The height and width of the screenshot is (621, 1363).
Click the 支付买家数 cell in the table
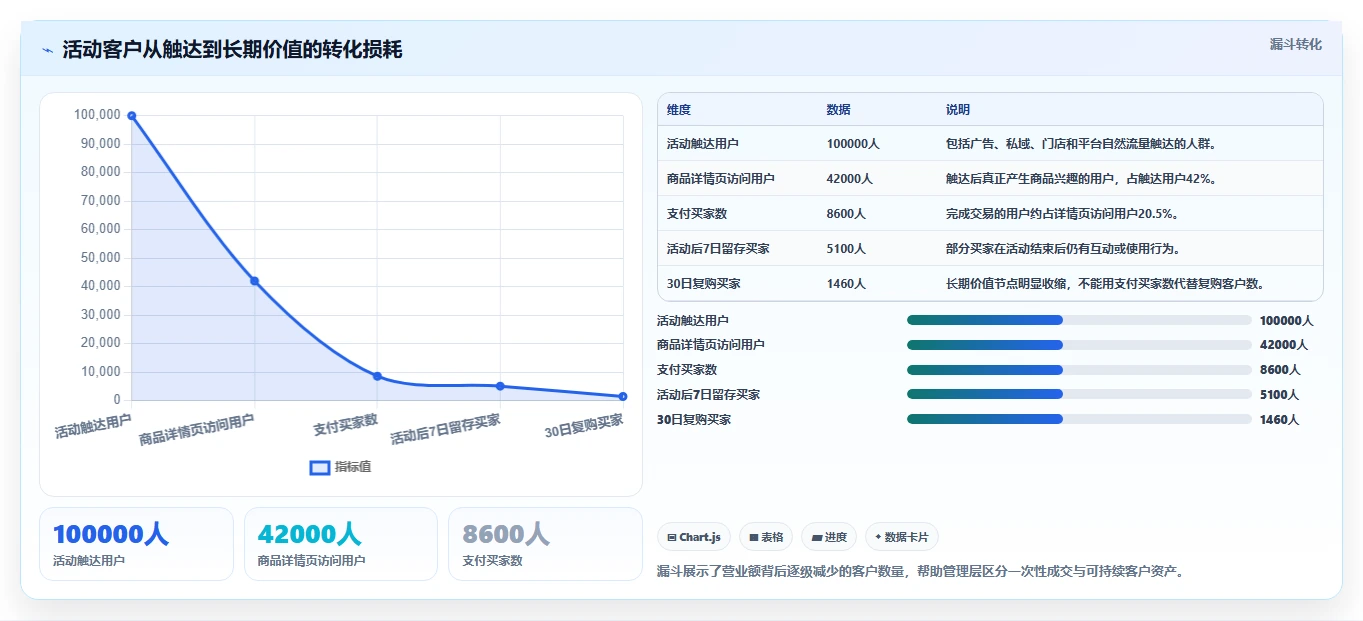click(x=697, y=214)
